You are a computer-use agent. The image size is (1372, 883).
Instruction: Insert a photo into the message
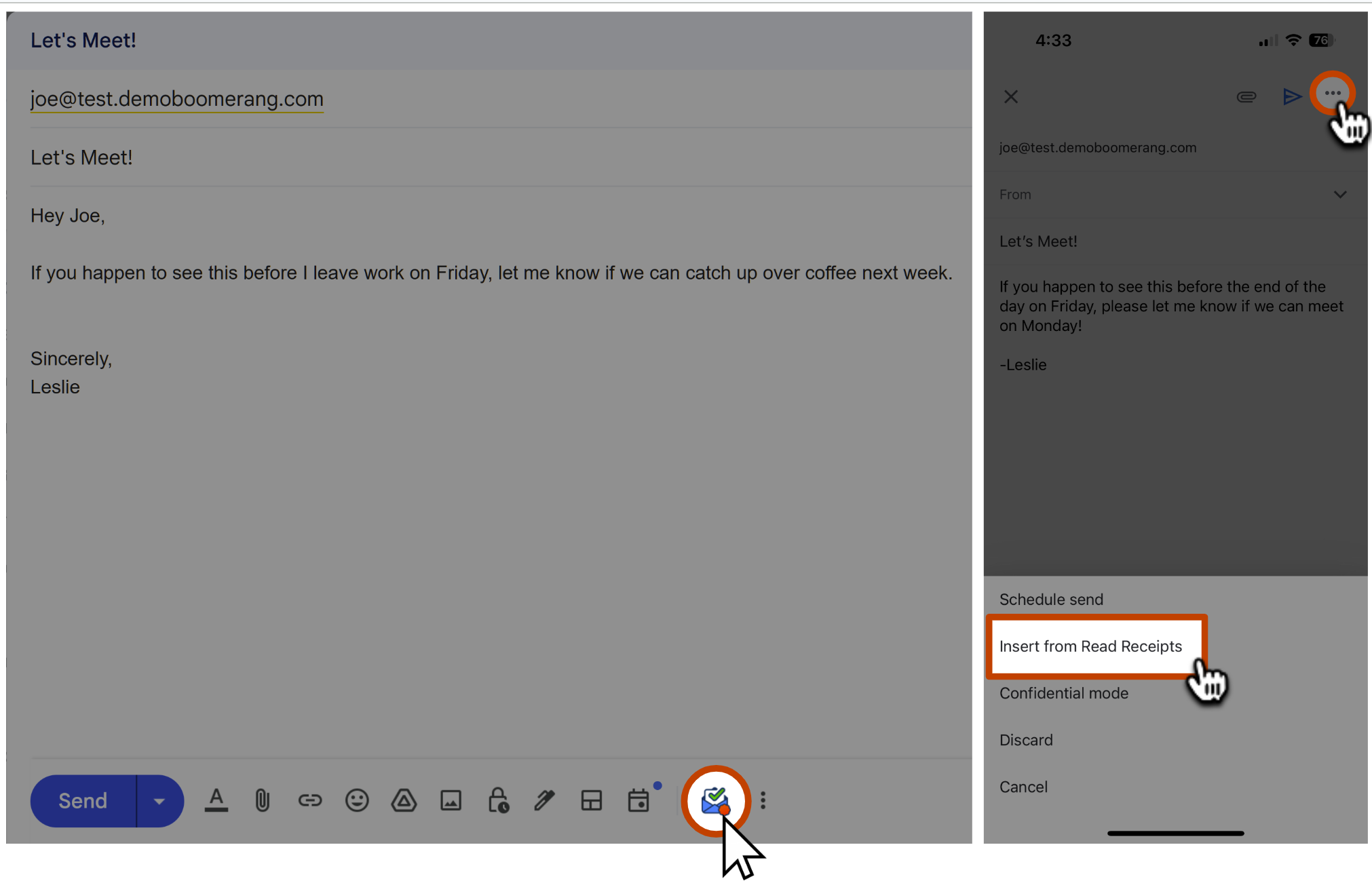451,800
